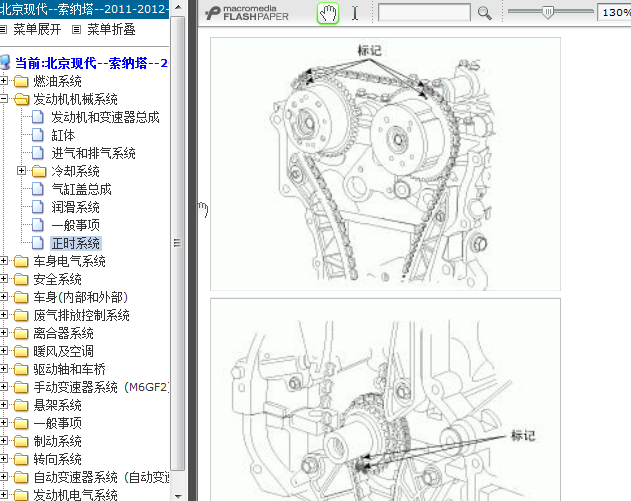Collapse the 发动机机械系统 folder node

[4, 99]
